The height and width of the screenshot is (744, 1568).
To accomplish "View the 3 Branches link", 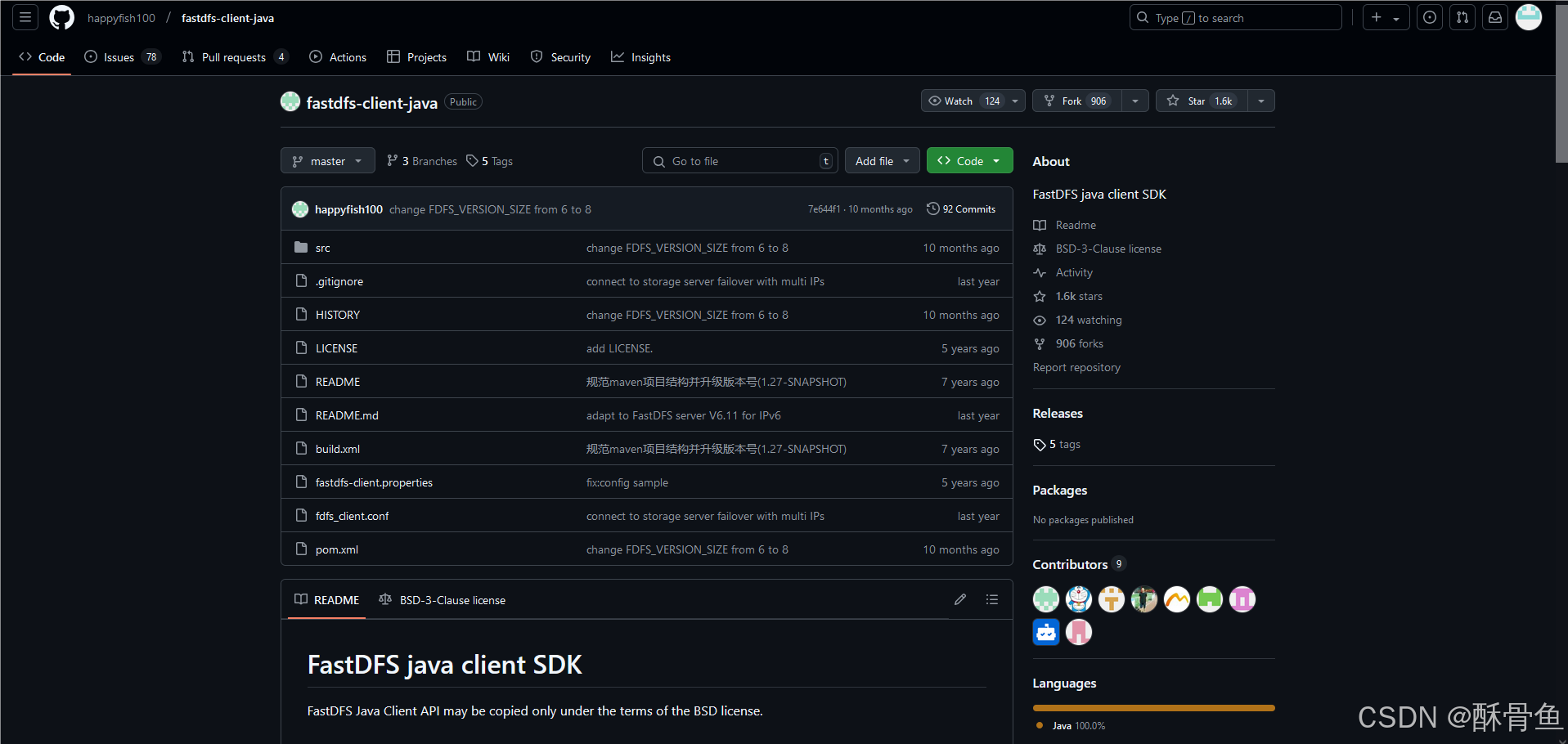I will [x=422, y=161].
